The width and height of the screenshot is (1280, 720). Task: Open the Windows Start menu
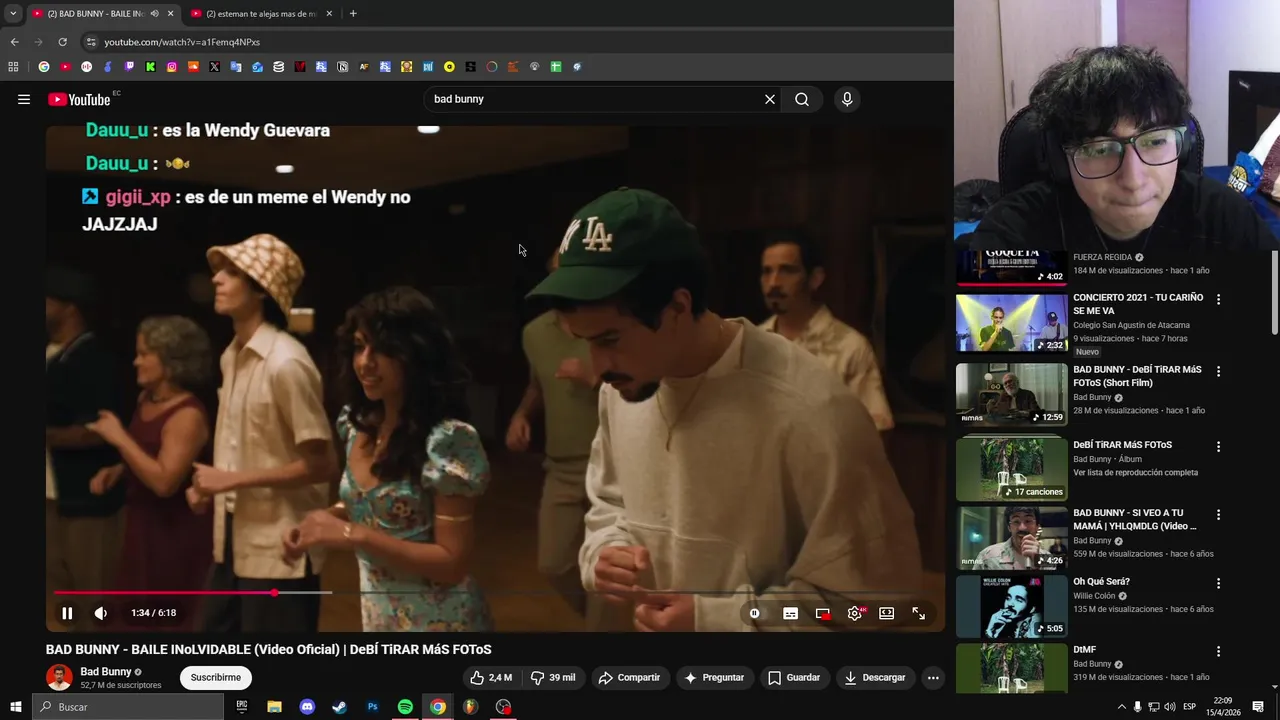pos(15,707)
